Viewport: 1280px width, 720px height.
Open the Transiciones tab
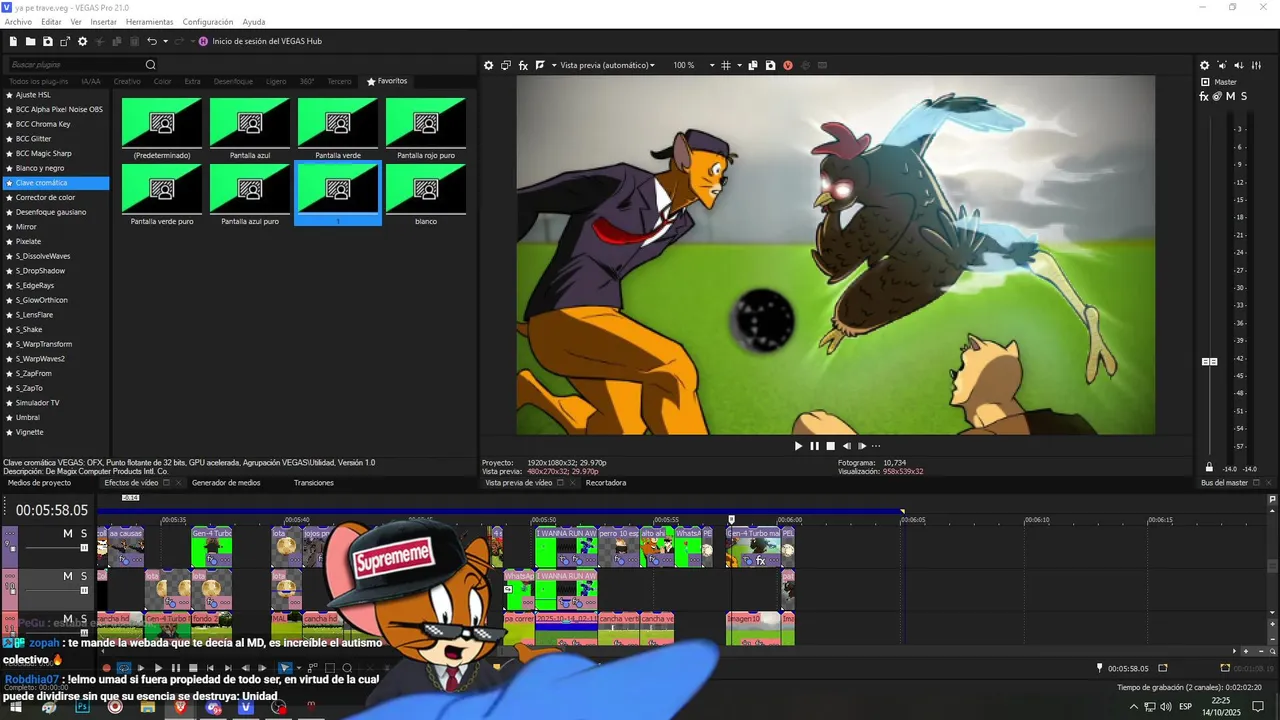(x=313, y=483)
